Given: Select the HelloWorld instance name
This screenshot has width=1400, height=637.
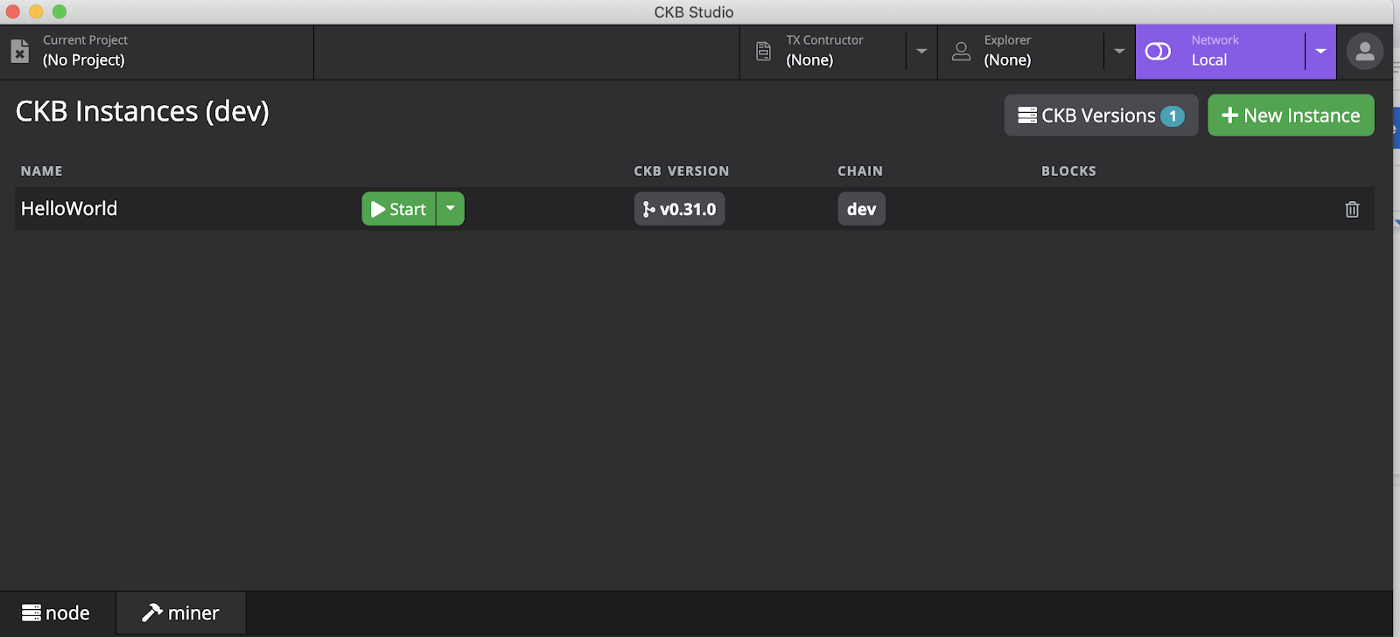Looking at the screenshot, I should 69,209.
